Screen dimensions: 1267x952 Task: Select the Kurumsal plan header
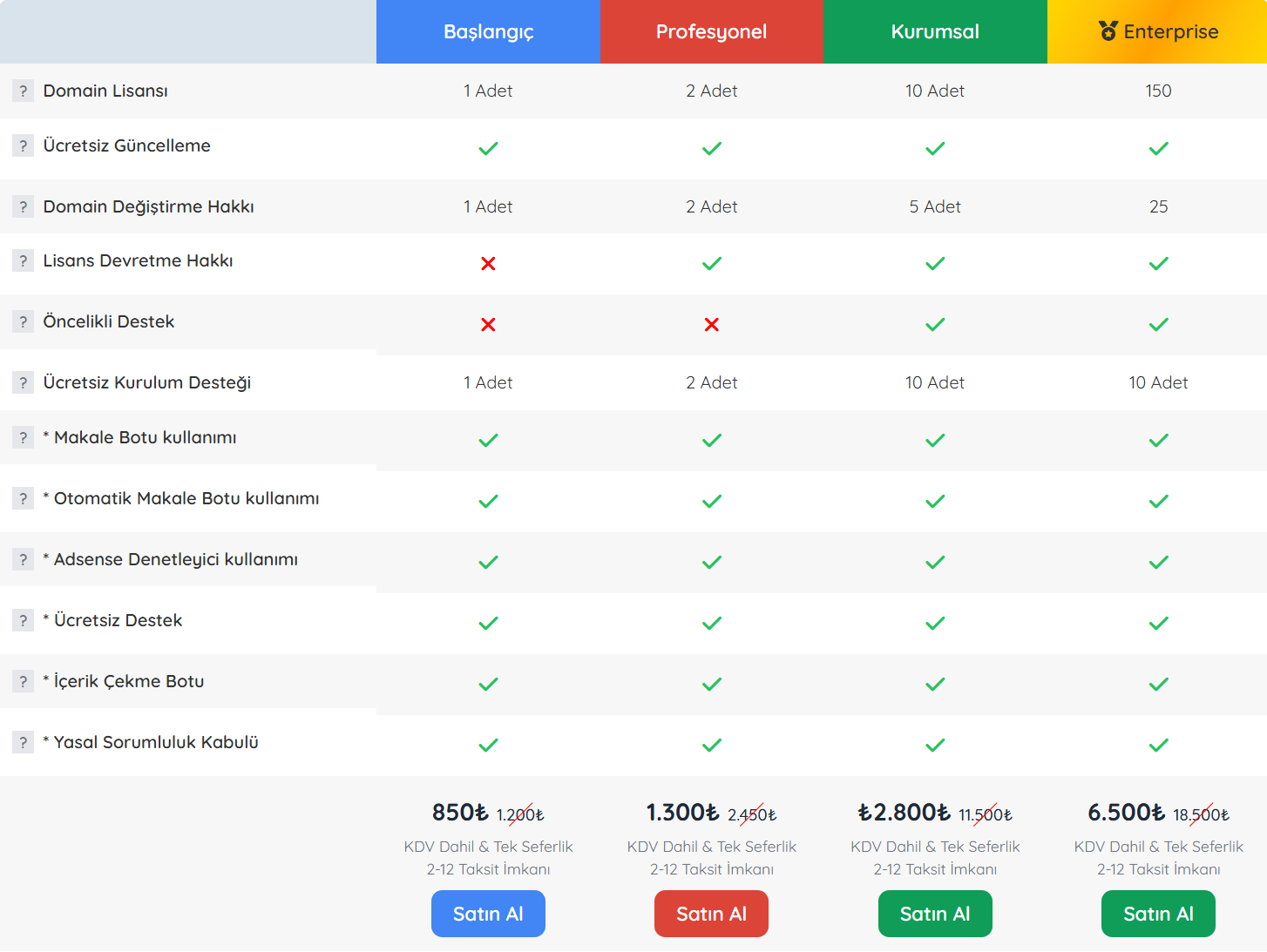[935, 31]
